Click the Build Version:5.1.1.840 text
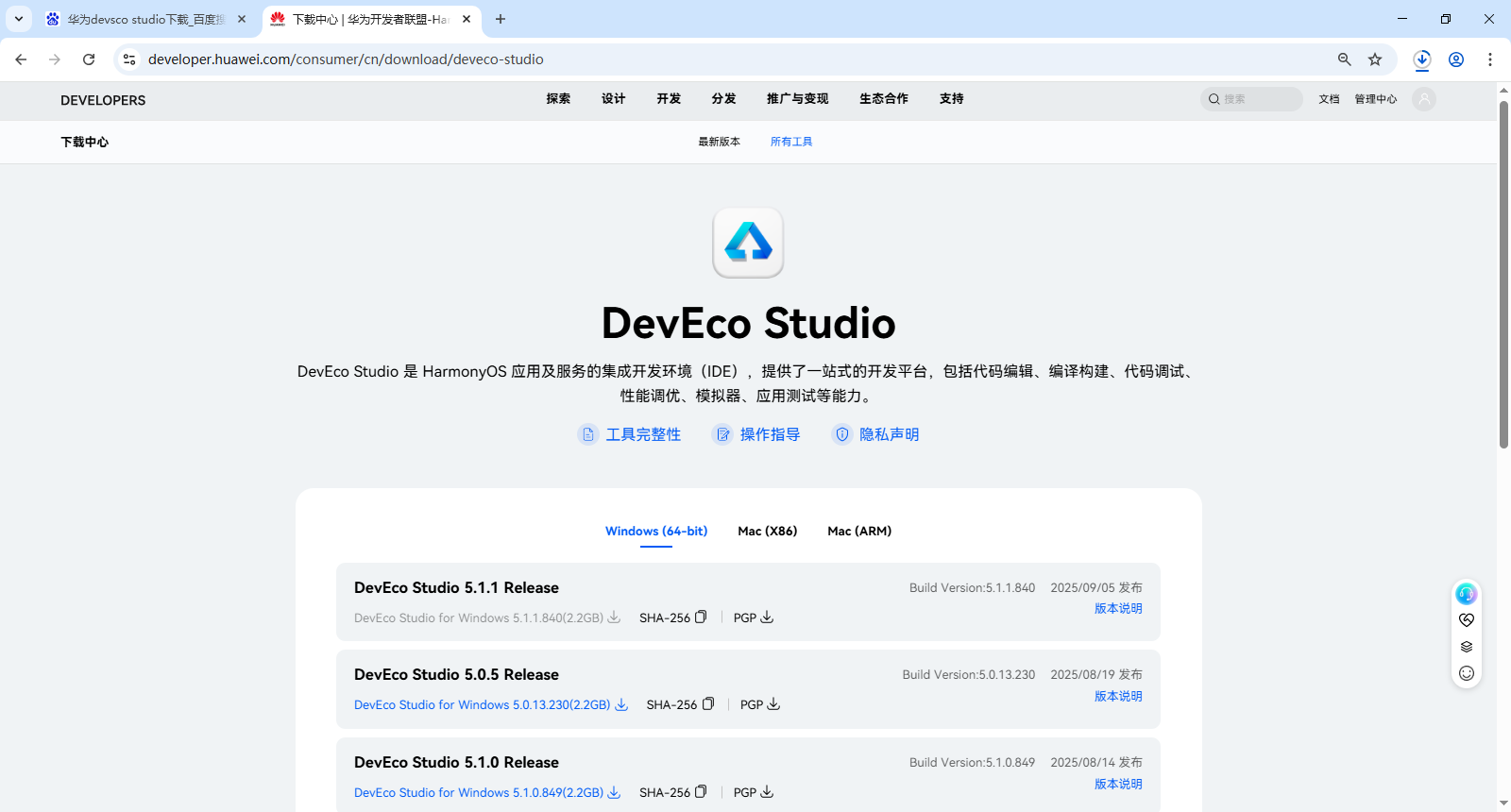The width and height of the screenshot is (1511, 812). click(x=972, y=587)
